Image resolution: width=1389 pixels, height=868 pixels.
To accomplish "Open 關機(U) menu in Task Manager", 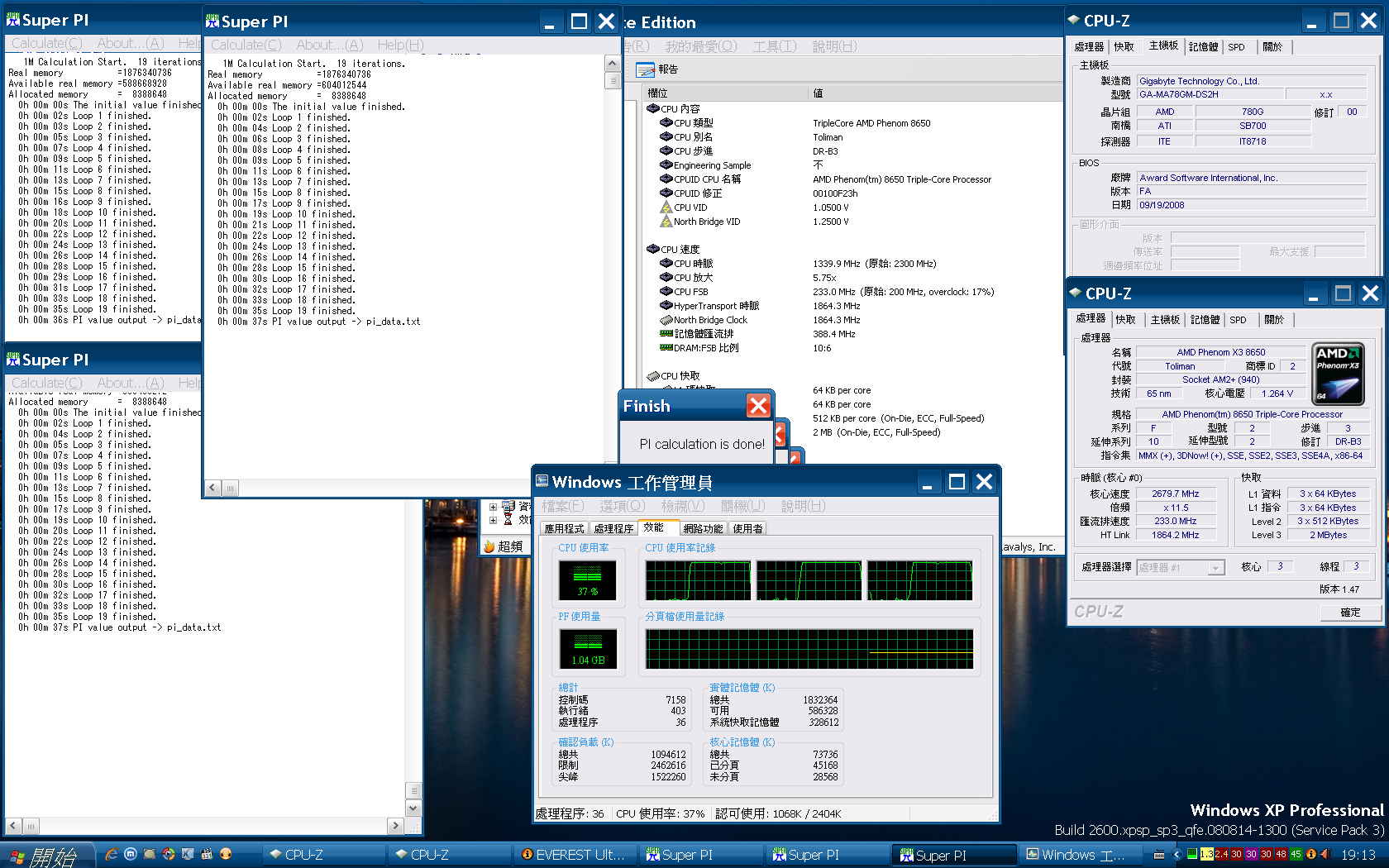I will click(743, 506).
